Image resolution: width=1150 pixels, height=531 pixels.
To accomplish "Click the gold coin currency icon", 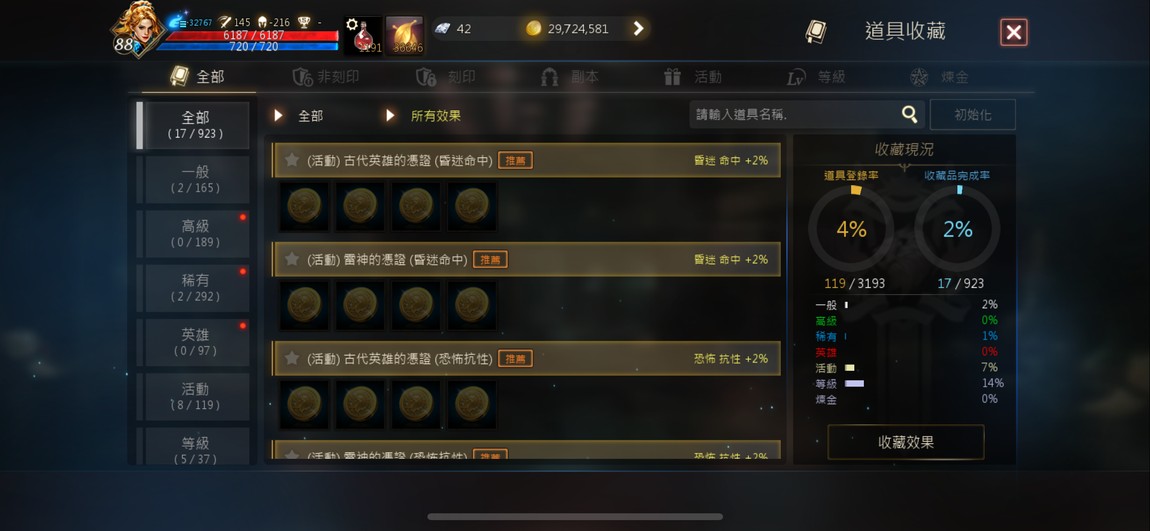I will 534,29.
